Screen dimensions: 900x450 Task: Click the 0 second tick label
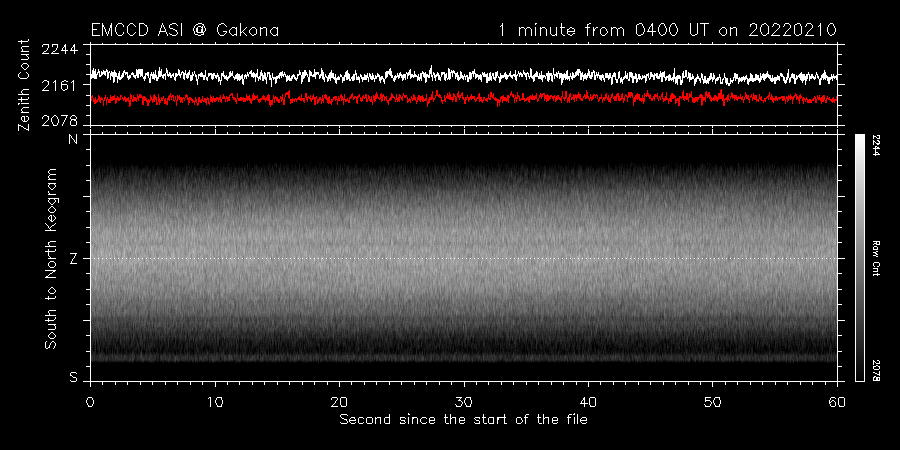(90, 401)
